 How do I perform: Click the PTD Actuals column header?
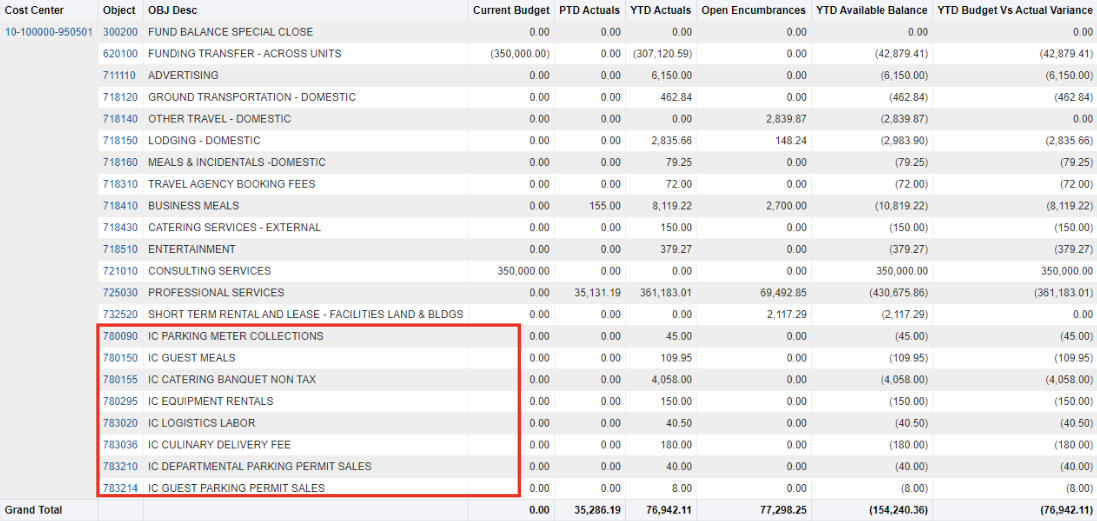[x=589, y=10]
